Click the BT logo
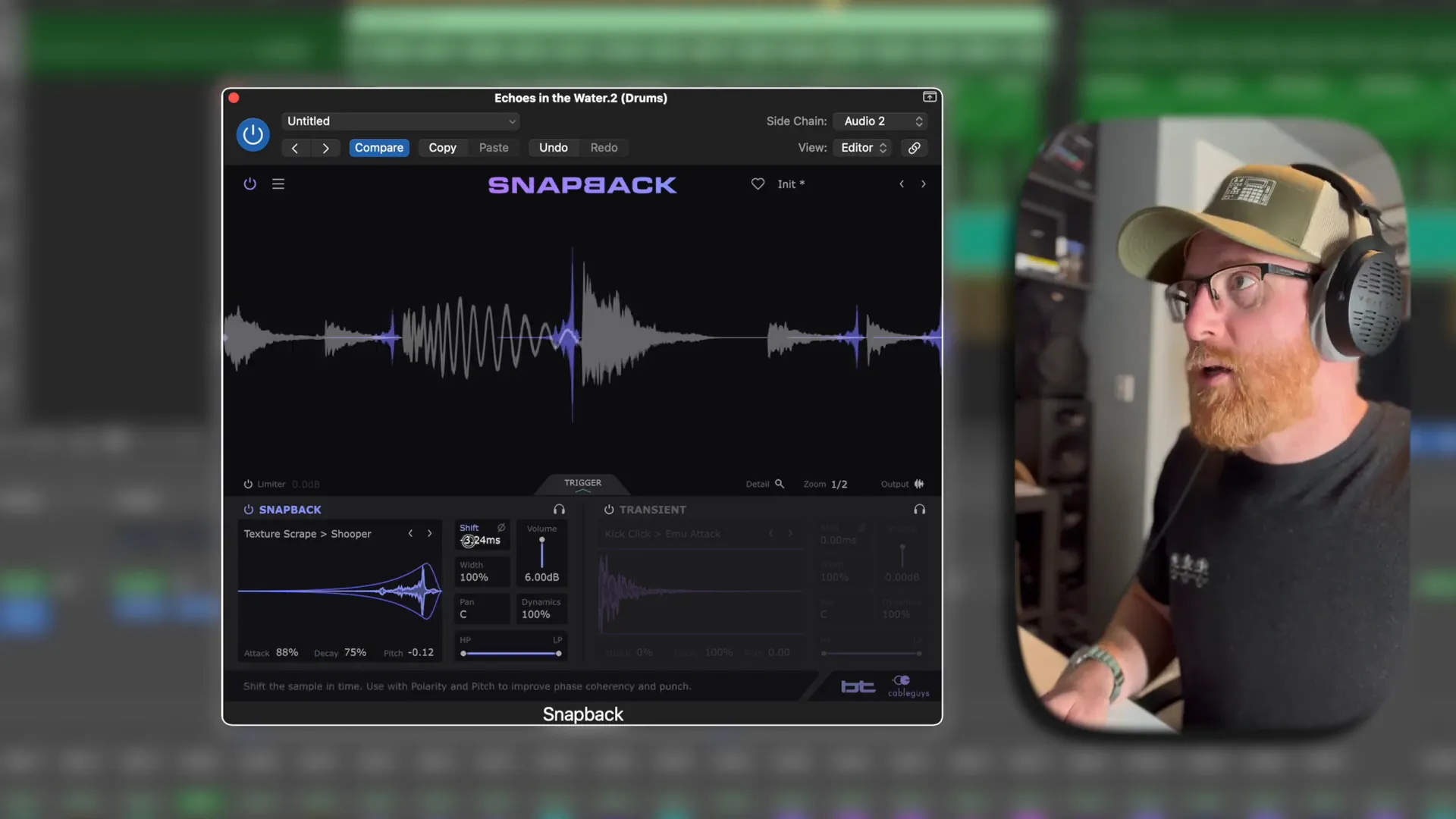 [858, 687]
